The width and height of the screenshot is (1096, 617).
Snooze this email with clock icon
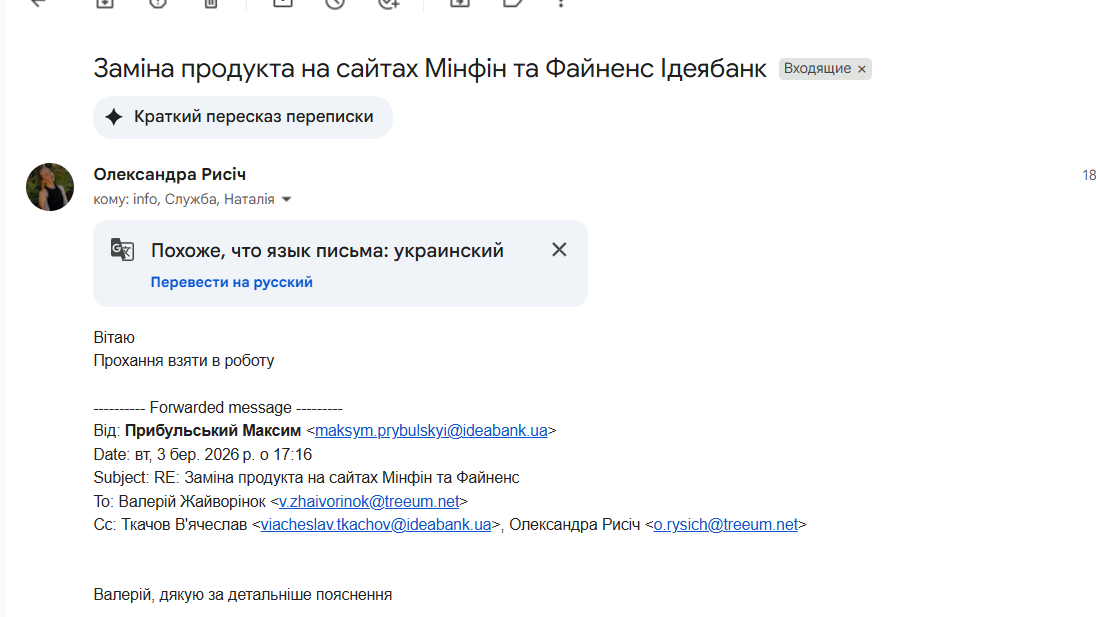pos(335,3)
